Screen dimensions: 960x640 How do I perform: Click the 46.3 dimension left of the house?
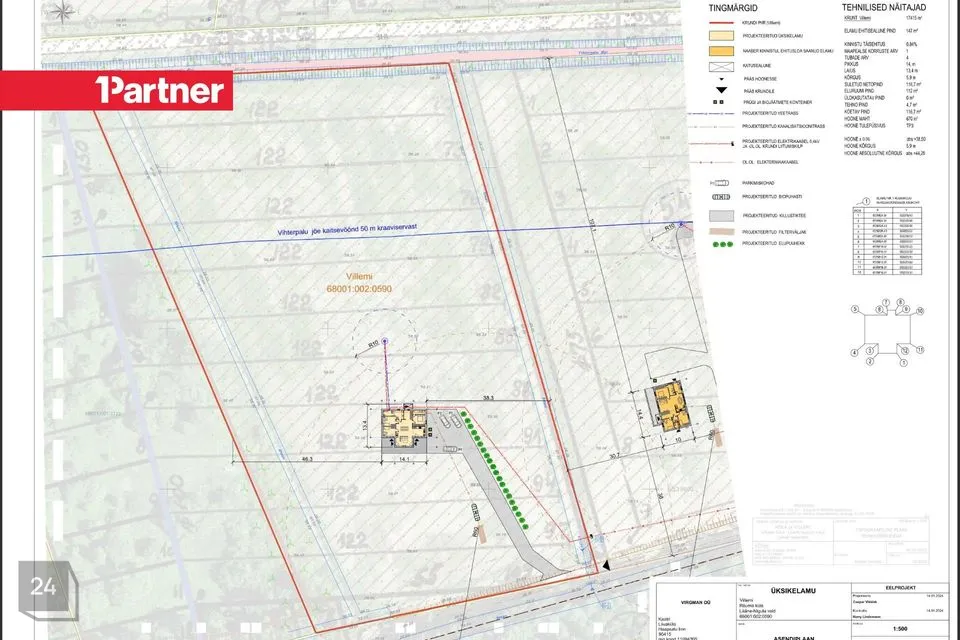point(307,459)
